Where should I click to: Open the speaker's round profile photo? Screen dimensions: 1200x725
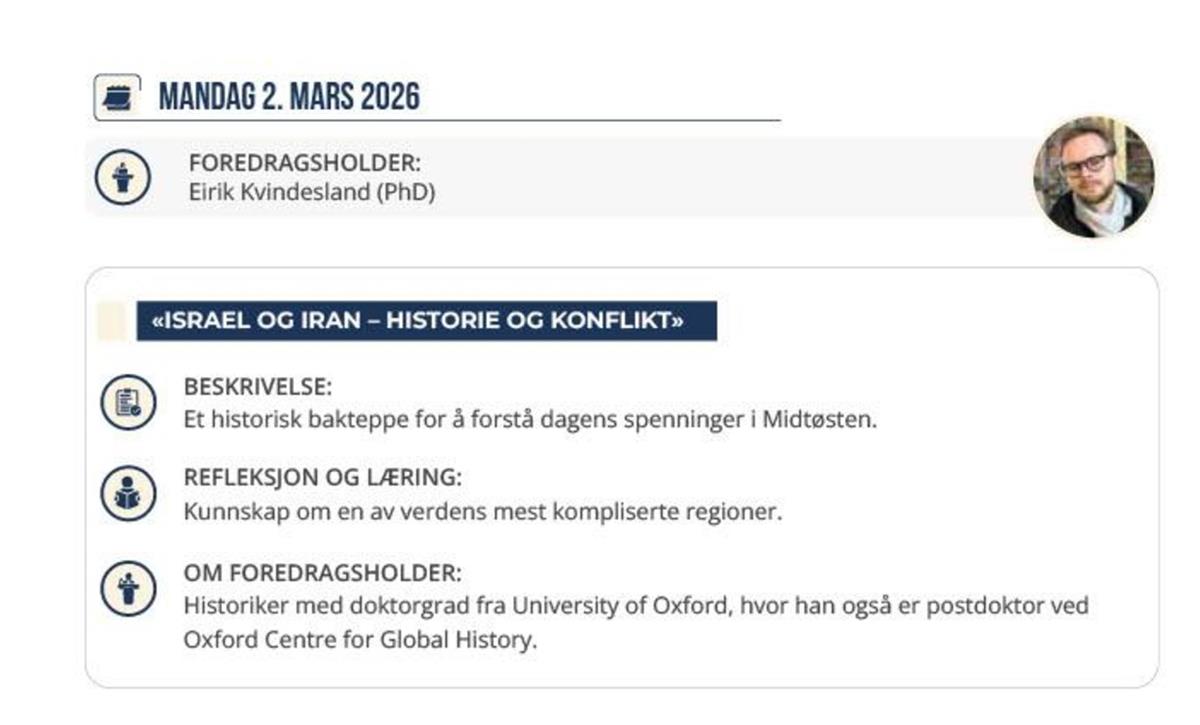click(1093, 177)
